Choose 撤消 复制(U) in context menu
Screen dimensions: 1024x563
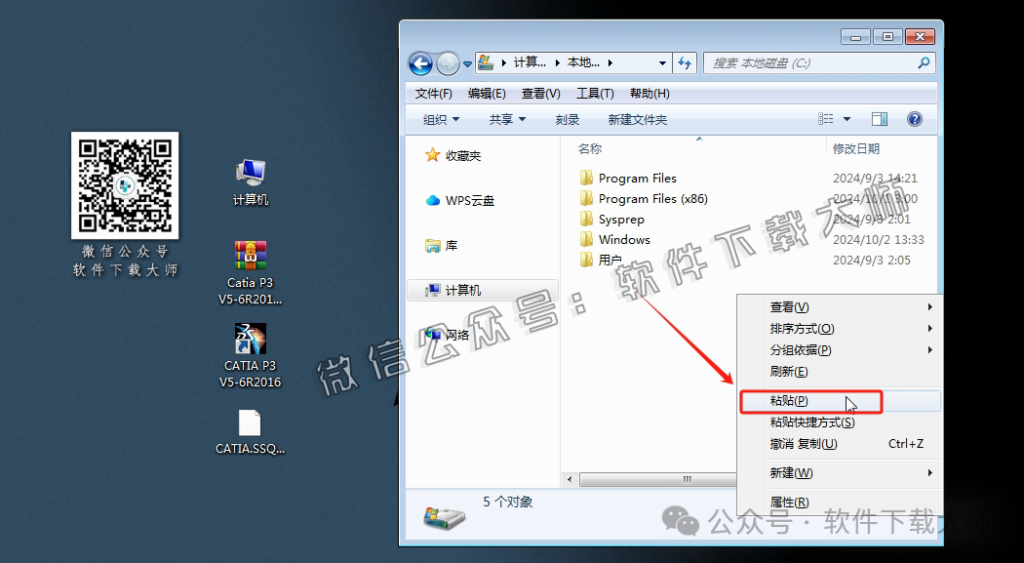point(840,444)
